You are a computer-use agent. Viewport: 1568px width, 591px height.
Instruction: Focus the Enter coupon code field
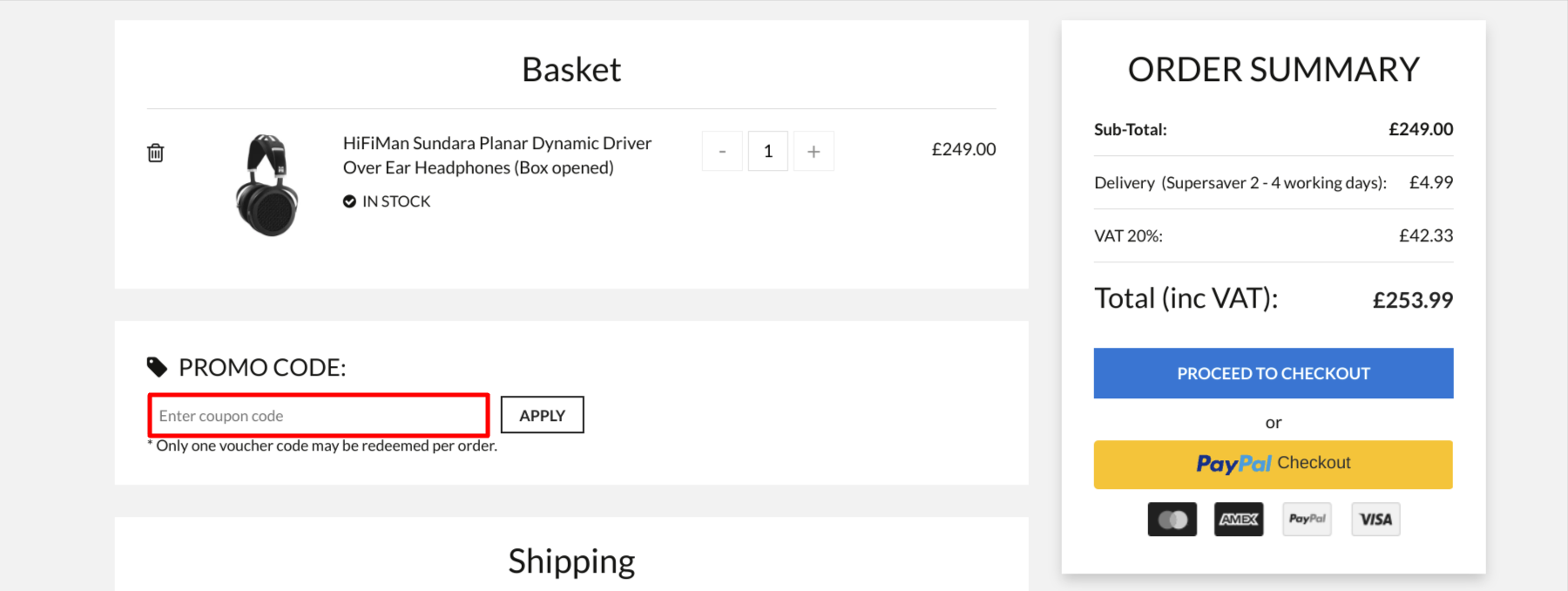tap(319, 416)
